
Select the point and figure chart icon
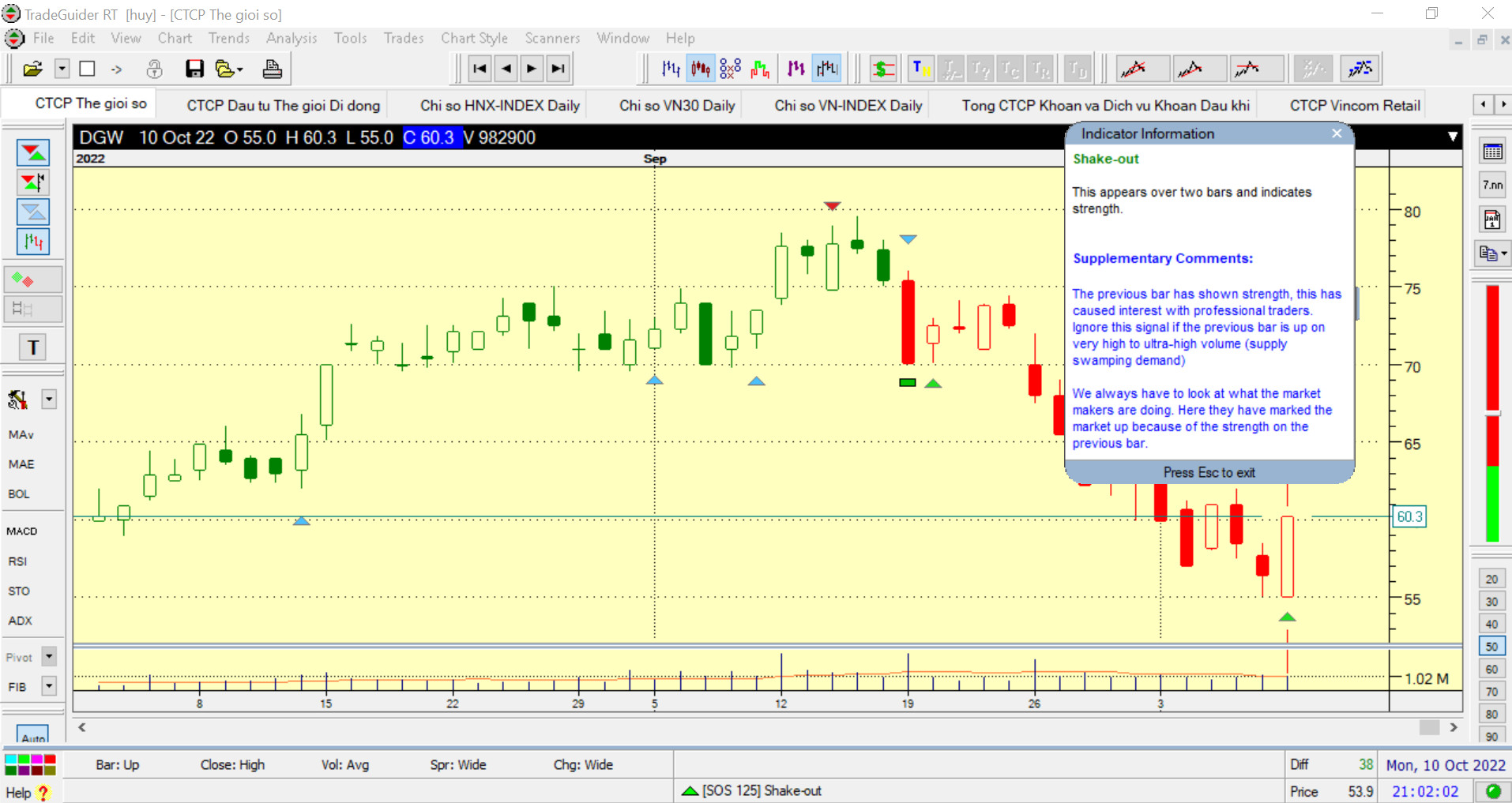[731, 69]
